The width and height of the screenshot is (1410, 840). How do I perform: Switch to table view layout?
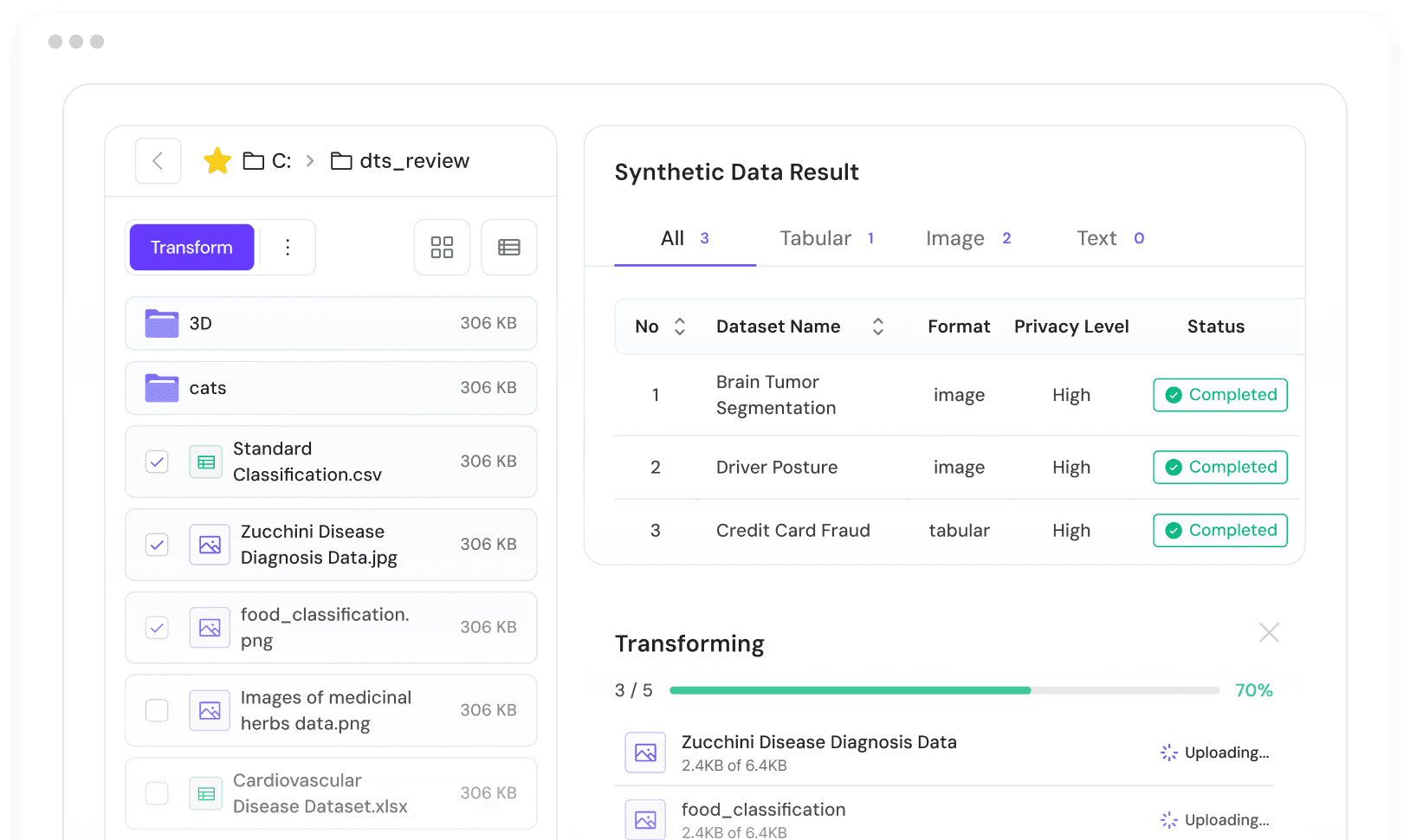pos(509,248)
